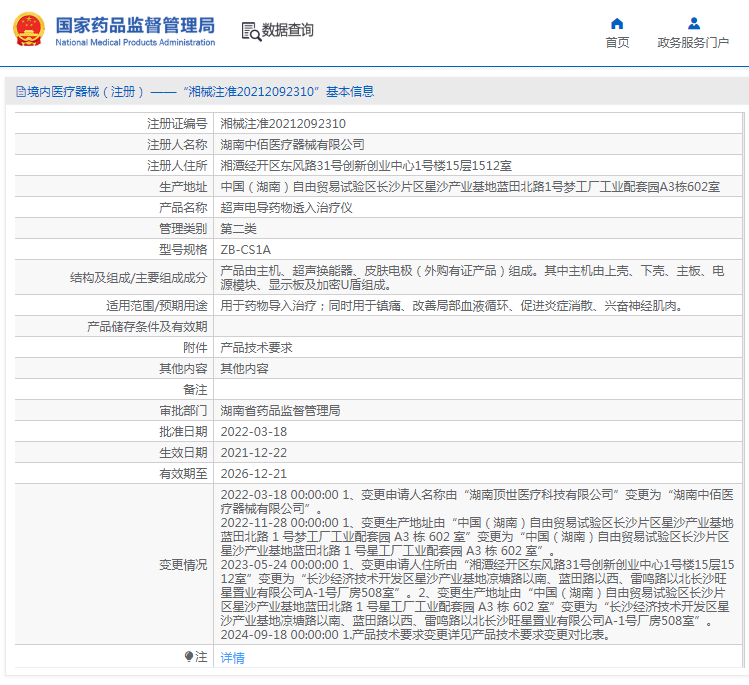Click the data query magnifier icon
Screen dimensions: 749x685
251,32
